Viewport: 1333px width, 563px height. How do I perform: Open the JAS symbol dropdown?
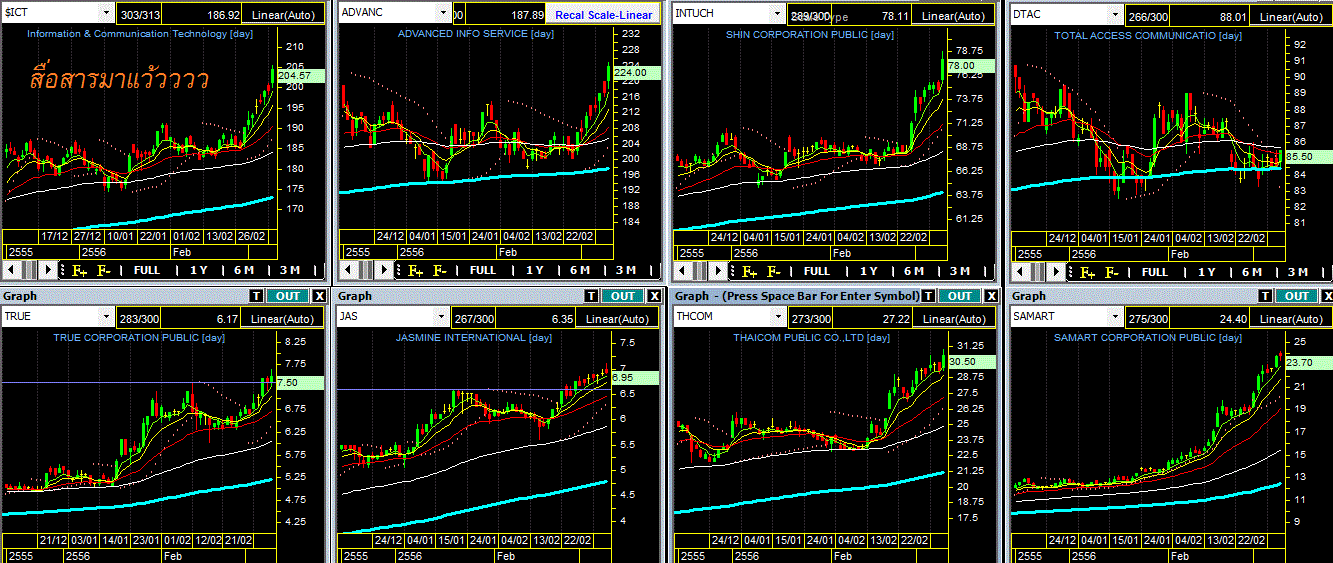click(x=443, y=317)
